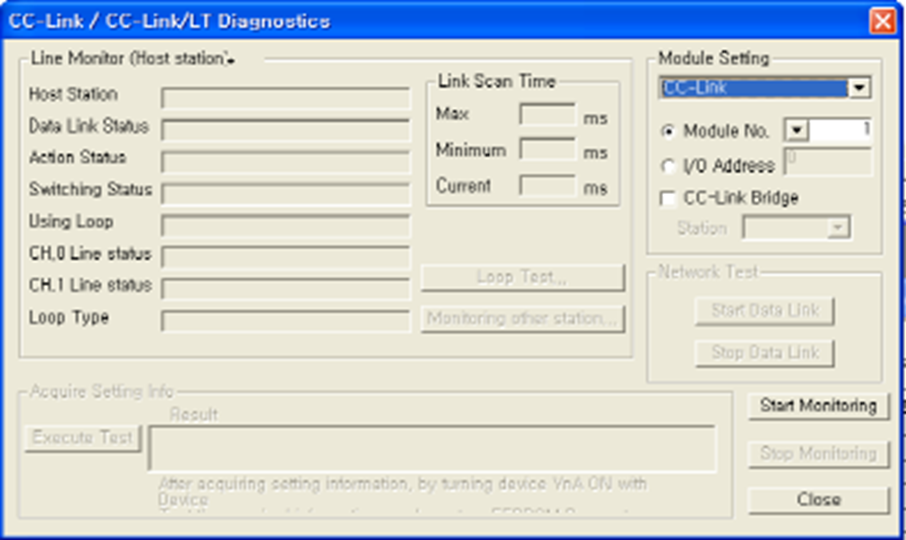Viewport: 906px width, 540px height.
Task: Click the Data Link Status field
Action: tap(286, 130)
